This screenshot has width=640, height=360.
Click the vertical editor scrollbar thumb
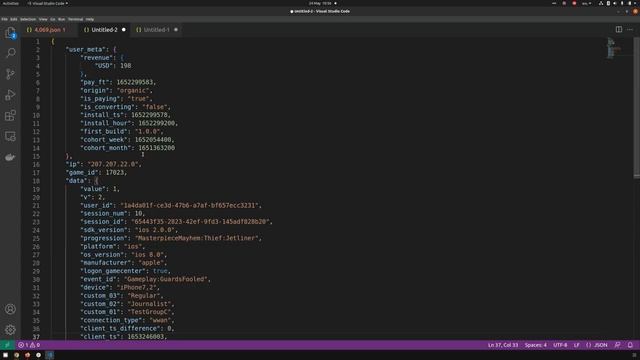click(x=636, y=107)
